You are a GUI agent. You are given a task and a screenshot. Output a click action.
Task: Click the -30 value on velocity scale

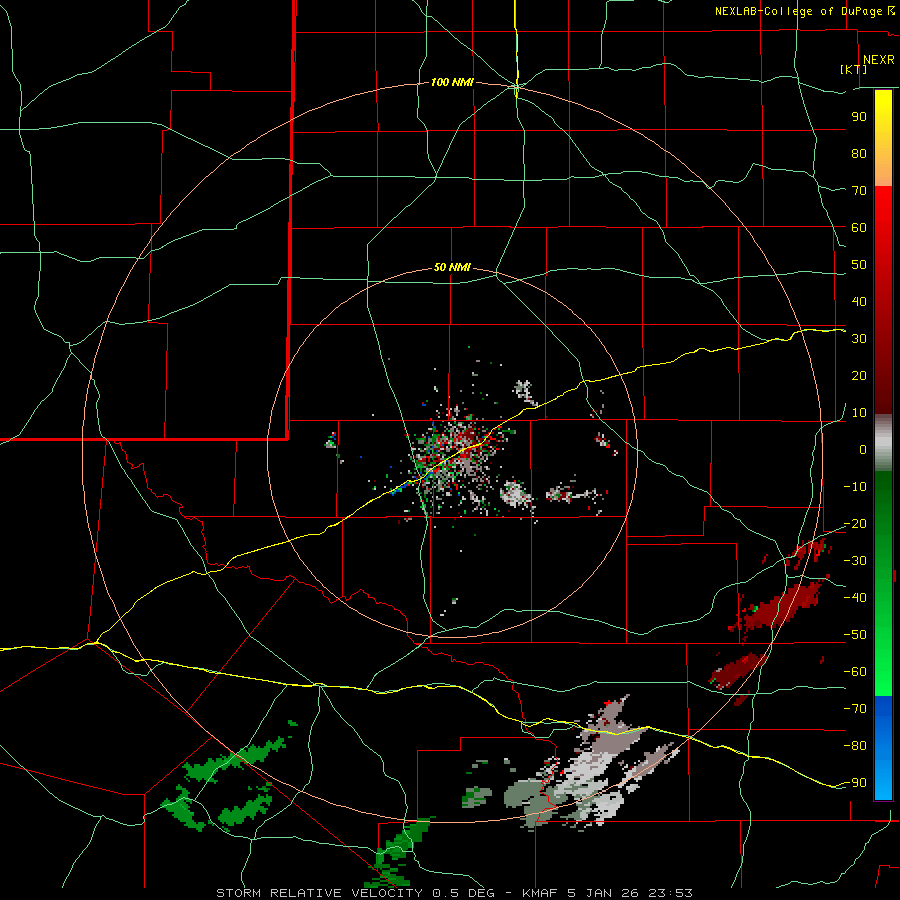click(855, 561)
